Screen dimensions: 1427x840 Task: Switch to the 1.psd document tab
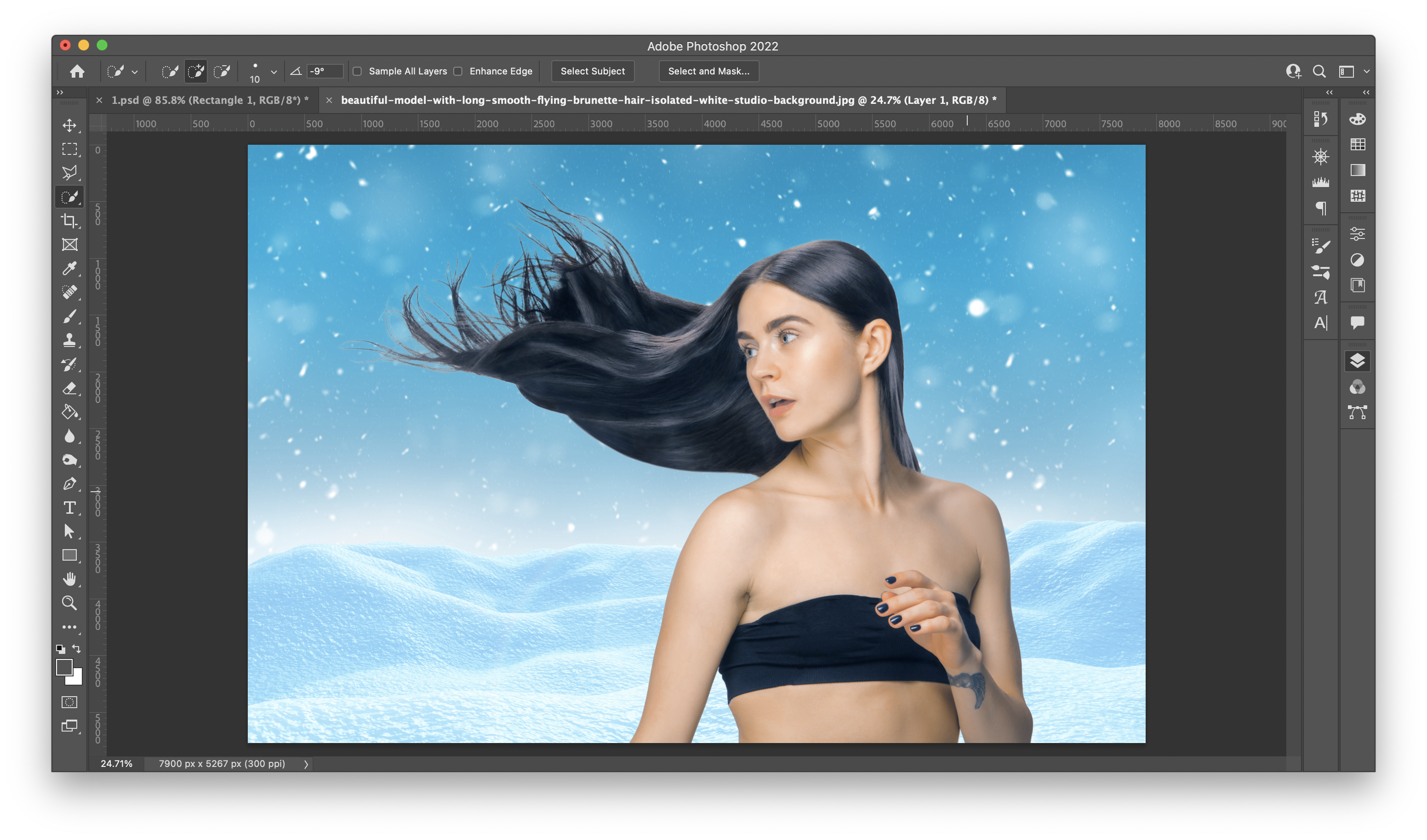coord(210,100)
